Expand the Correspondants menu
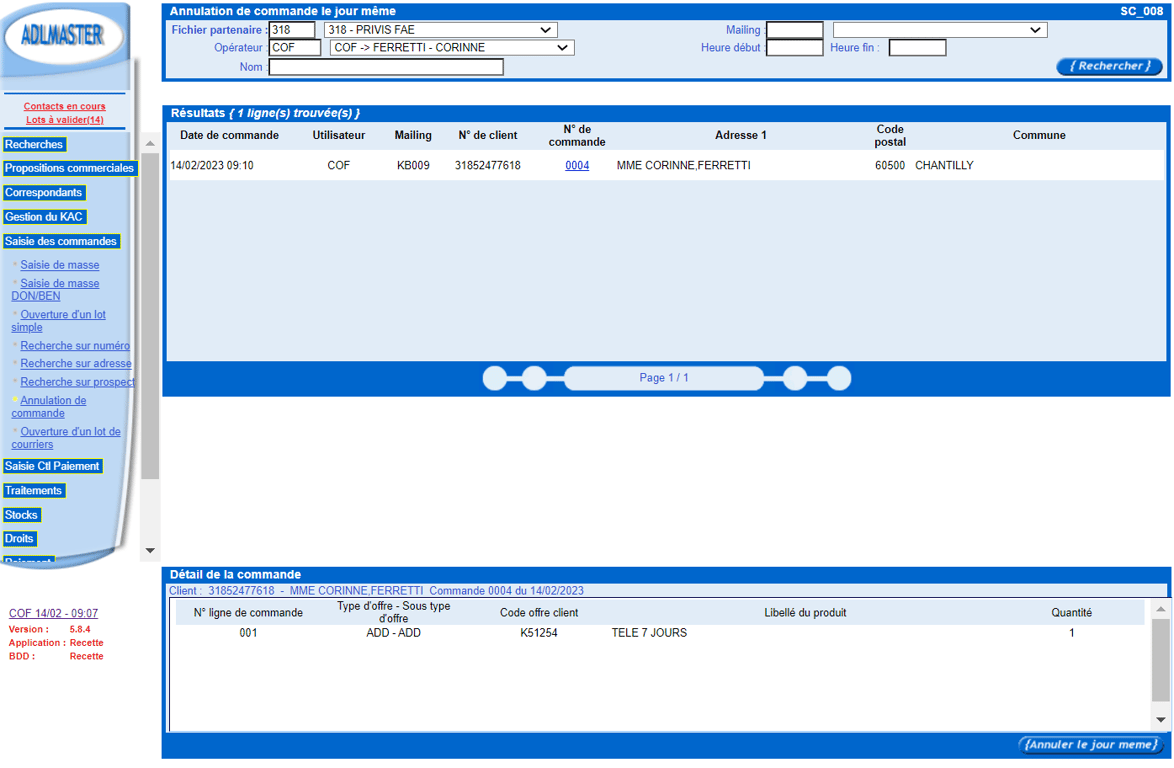1174x768 pixels. [x=43, y=192]
